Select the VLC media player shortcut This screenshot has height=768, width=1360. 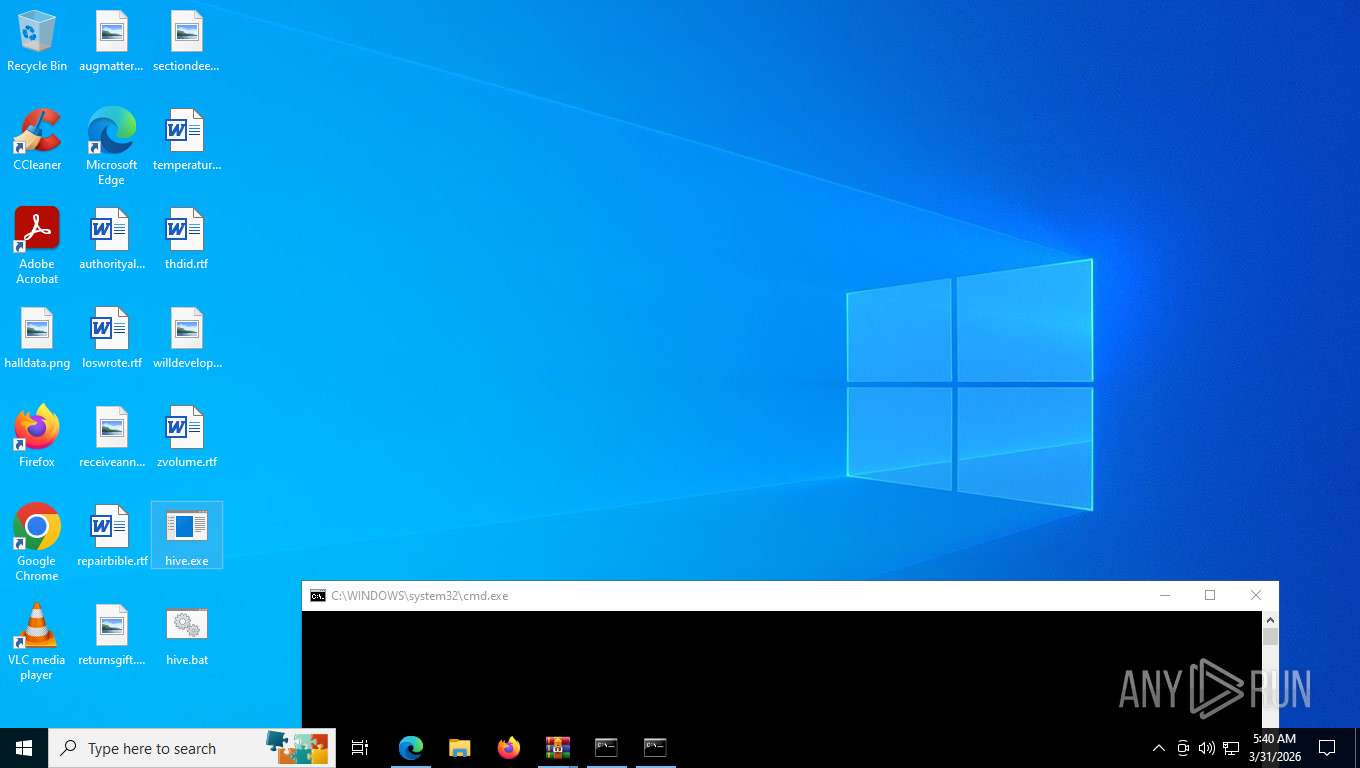click(37, 642)
